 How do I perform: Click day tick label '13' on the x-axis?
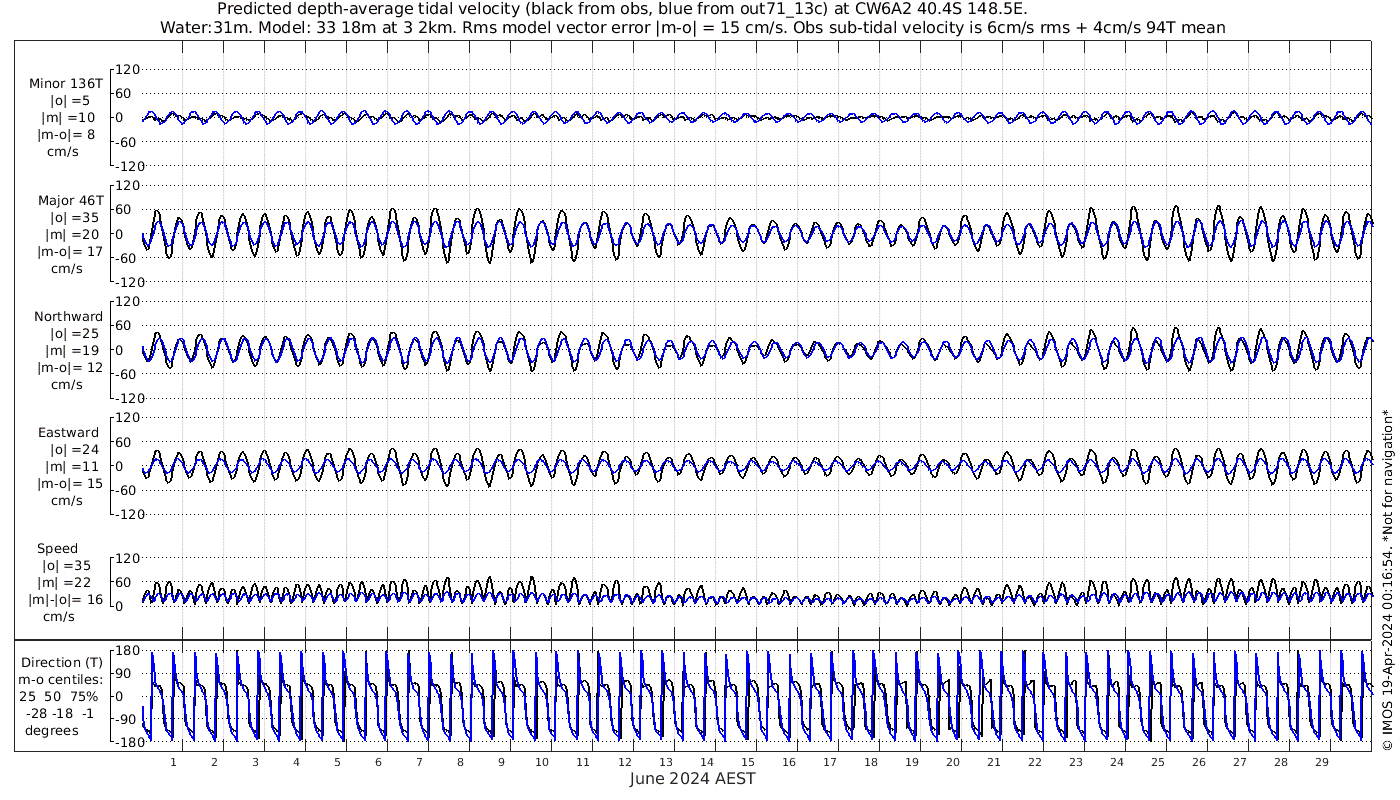coord(665,762)
